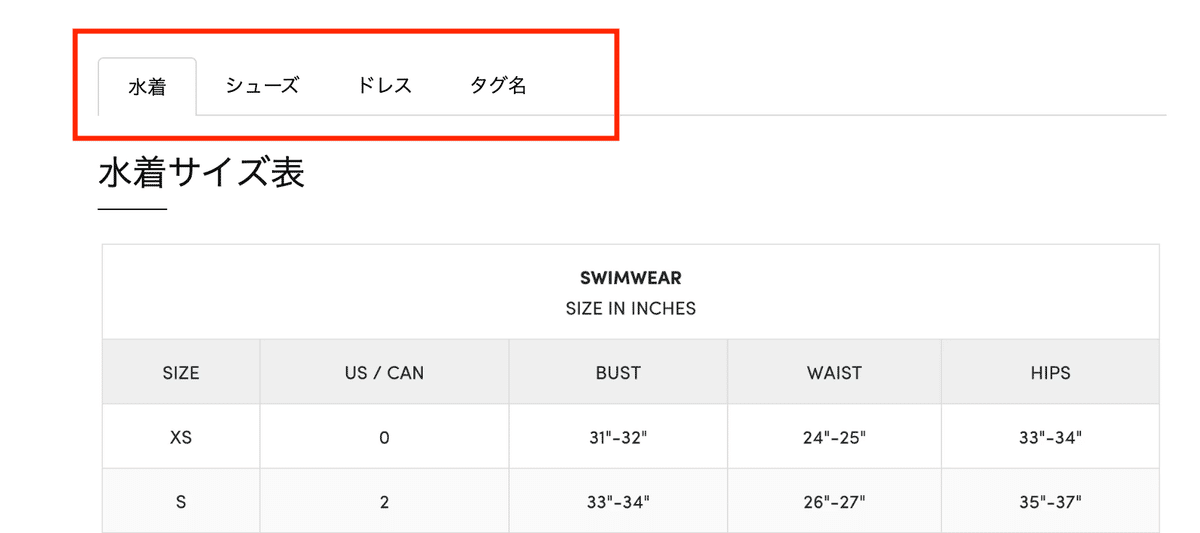
Task: Click the WAIST column header
Action: pyautogui.click(x=834, y=372)
